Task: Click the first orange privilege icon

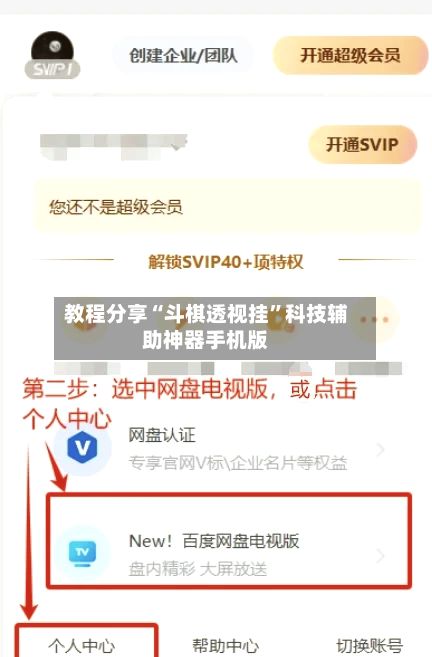Action: pyautogui.click(x=85, y=319)
